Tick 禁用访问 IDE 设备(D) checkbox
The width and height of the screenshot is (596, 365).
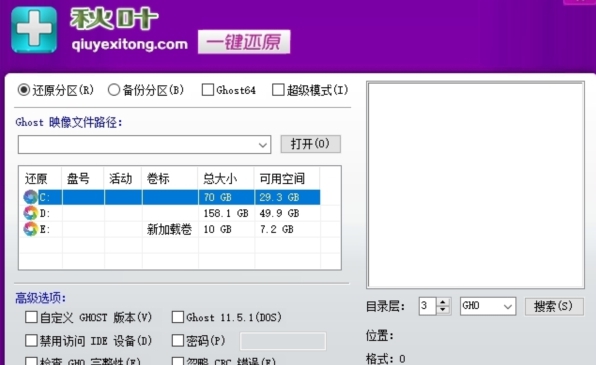pos(31,340)
